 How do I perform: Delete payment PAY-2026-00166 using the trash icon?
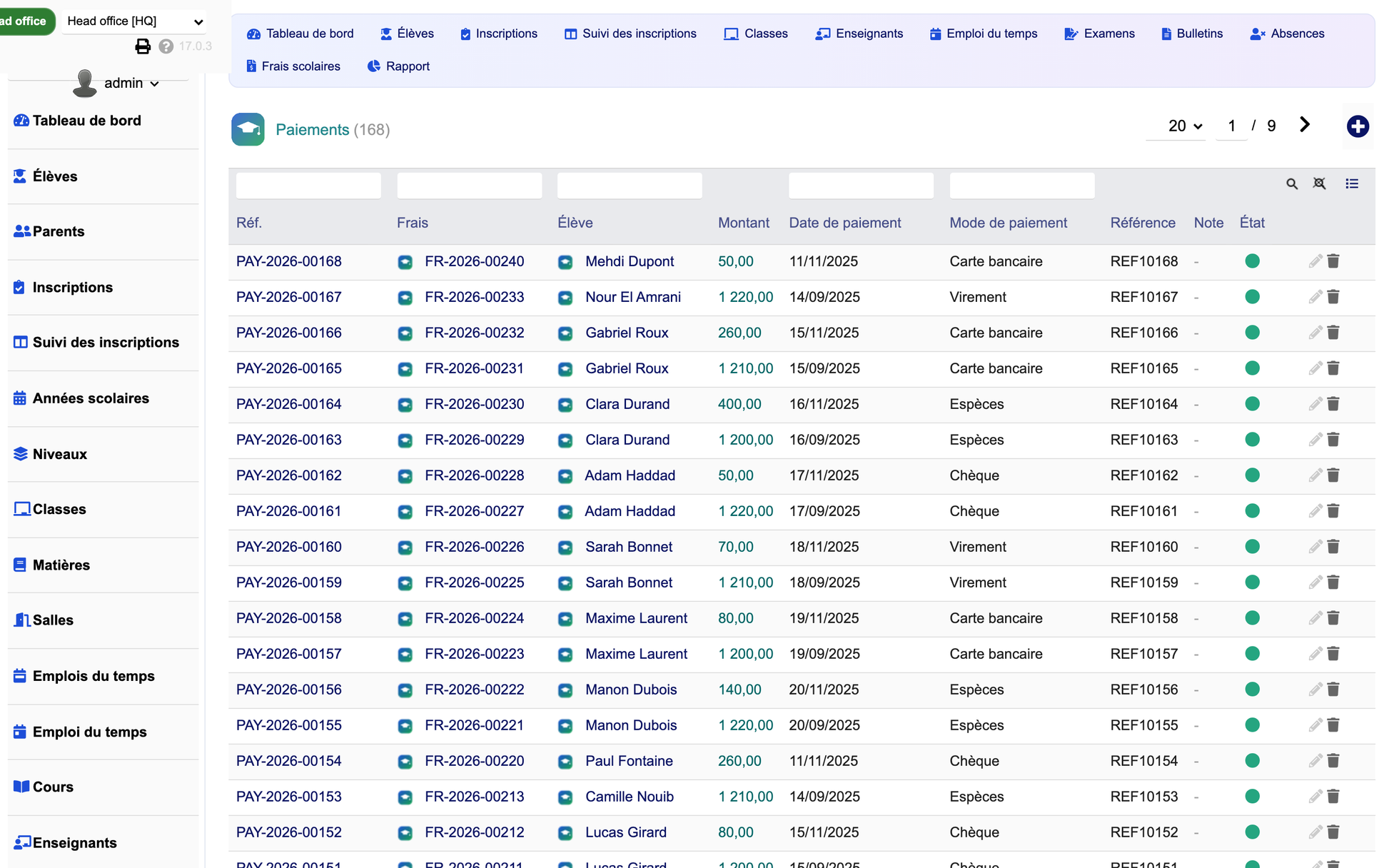(1333, 333)
